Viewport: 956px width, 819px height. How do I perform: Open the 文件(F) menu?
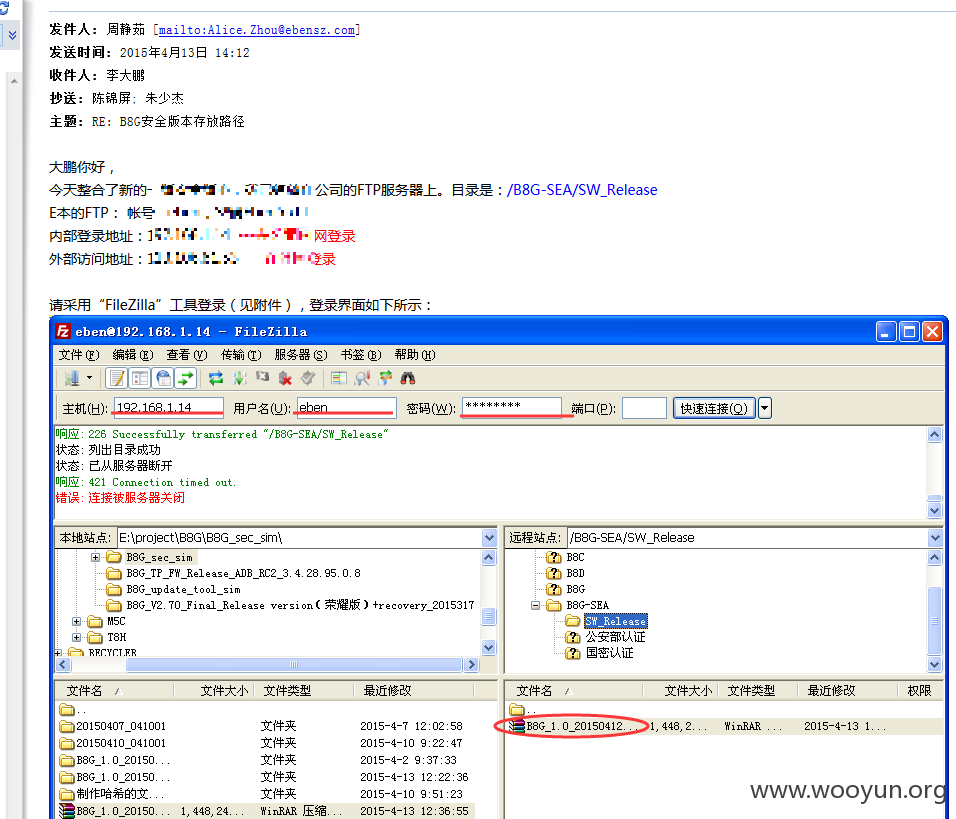pyautogui.click(x=79, y=355)
